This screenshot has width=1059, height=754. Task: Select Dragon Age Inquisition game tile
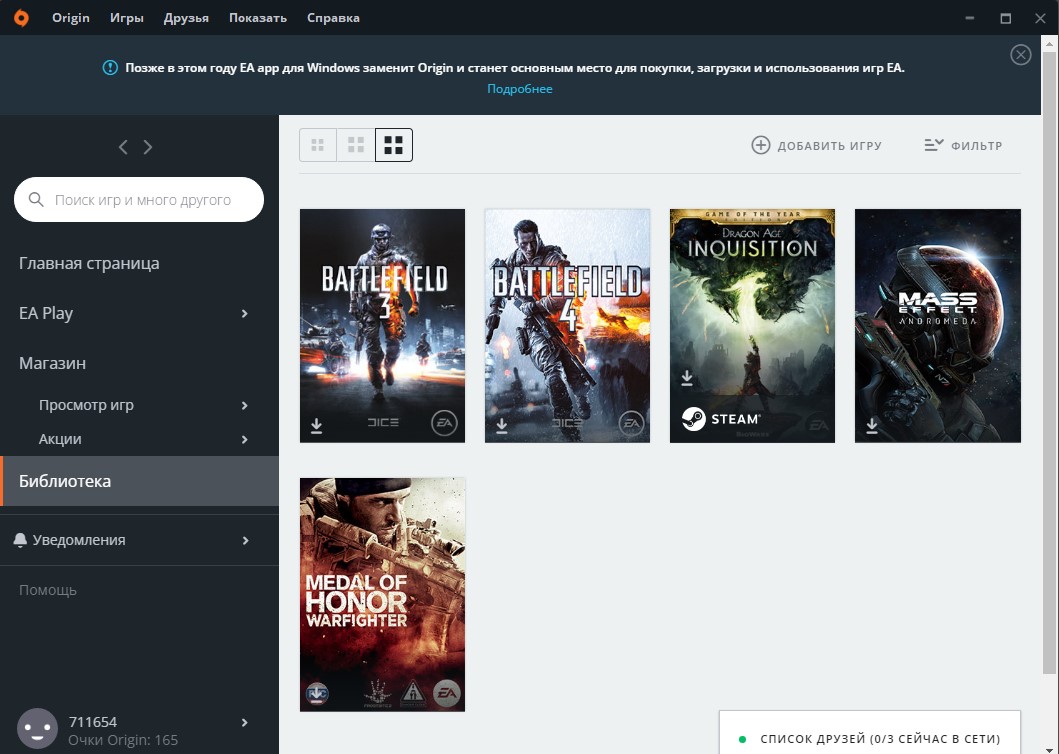[x=752, y=326]
